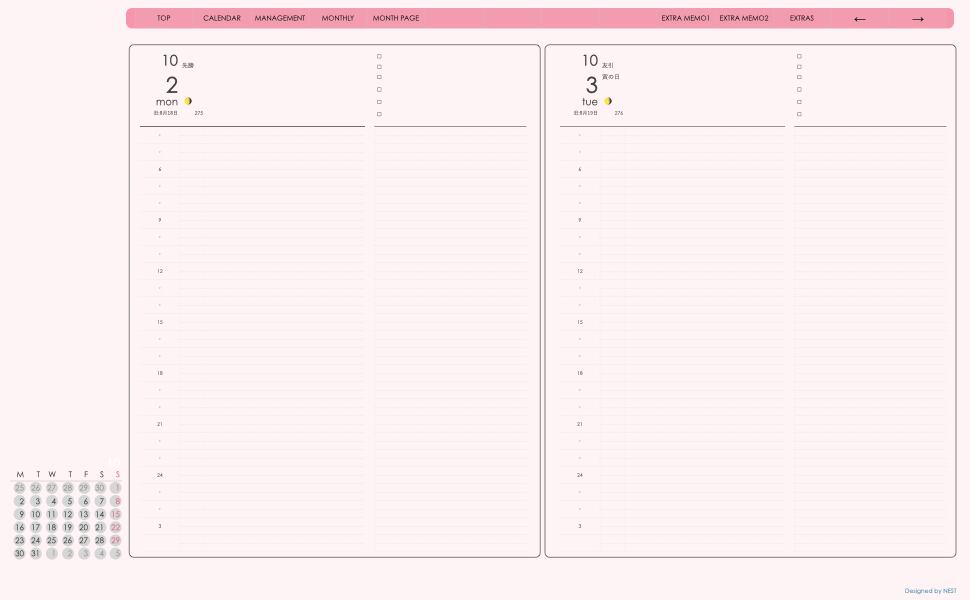Click the large date 2 on Monday page
Image resolution: width=970 pixels, height=600 pixels.
pyautogui.click(x=172, y=85)
